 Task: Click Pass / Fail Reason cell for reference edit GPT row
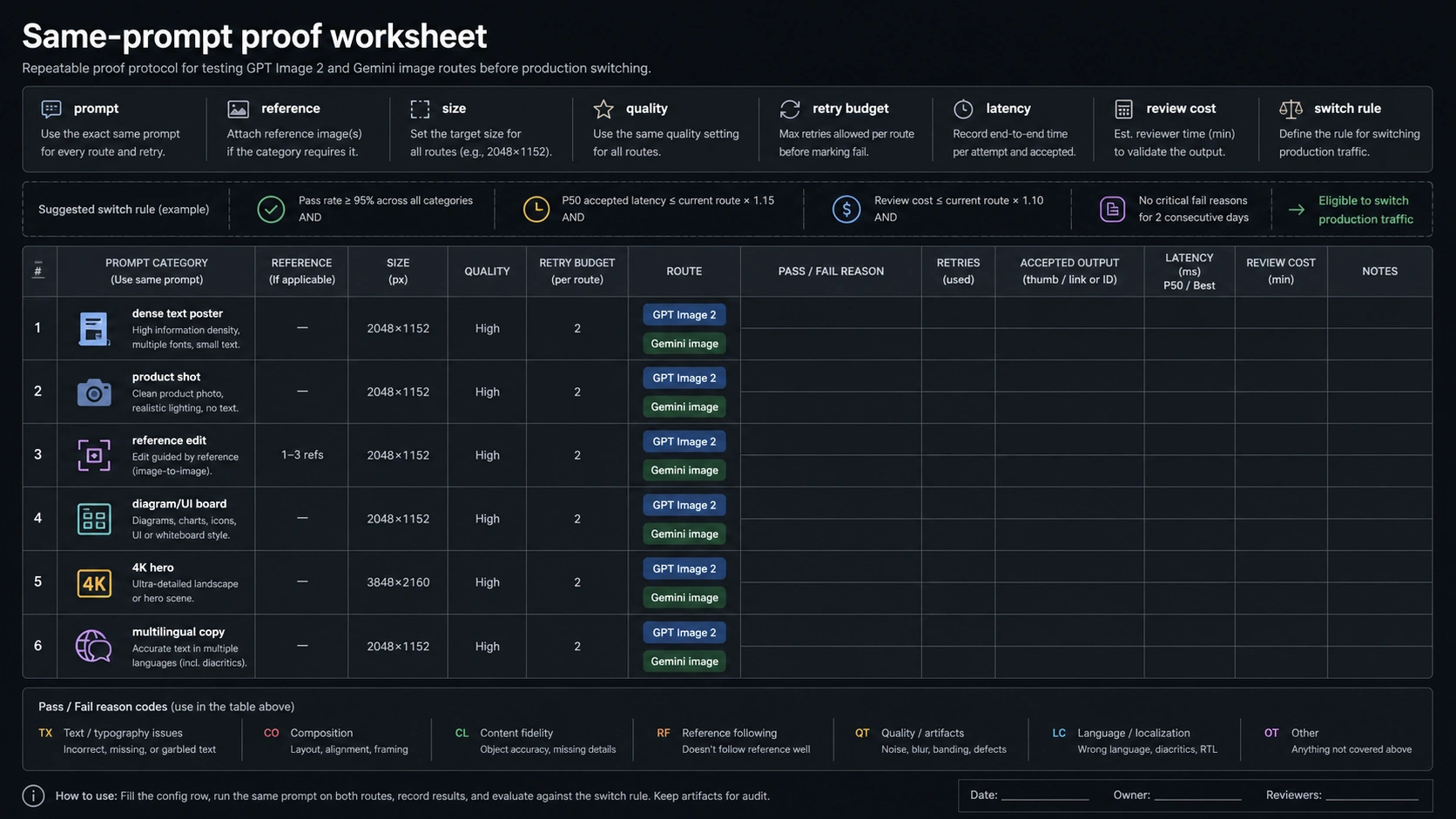pos(831,440)
